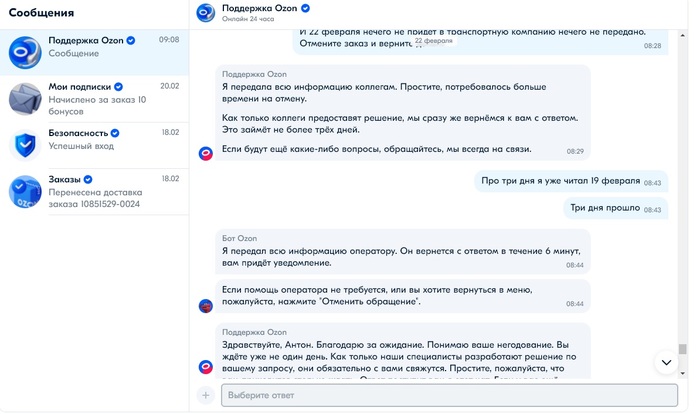Open Безопасность shield avatar
The image size is (700, 414).
click(25, 145)
